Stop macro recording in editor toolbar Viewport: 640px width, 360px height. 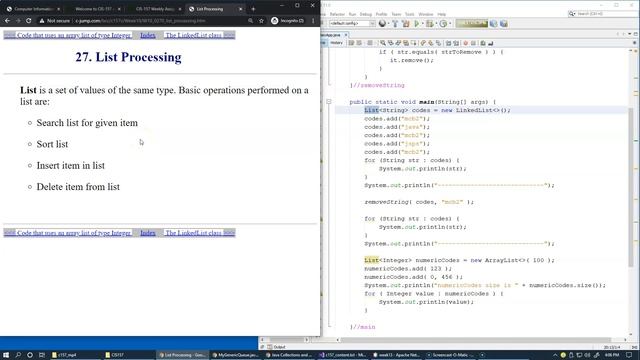coord(473,43)
